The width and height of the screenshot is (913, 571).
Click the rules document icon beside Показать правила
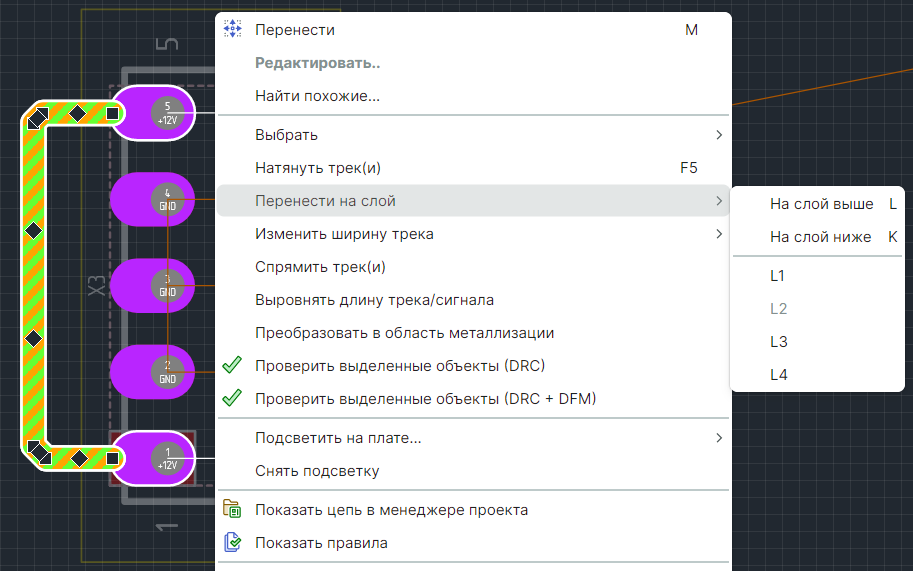tap(232, 542)
